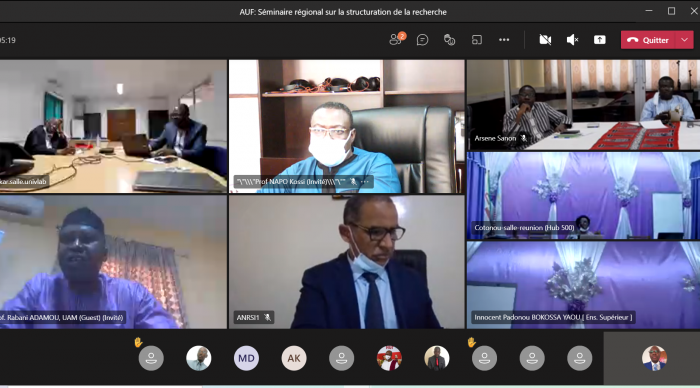Click Prof. Rabani ADAMOU video tile
Viewport: 700px width, 388px height.
click(113, 262)
